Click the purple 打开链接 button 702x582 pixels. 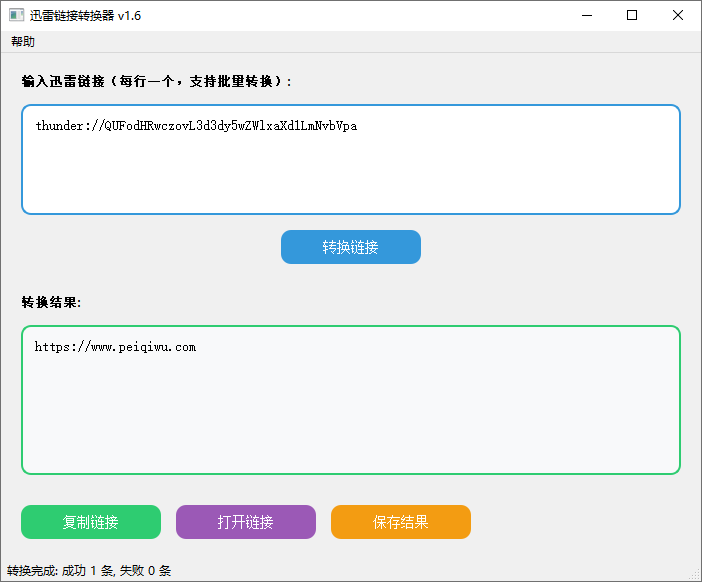click(246, 522)
